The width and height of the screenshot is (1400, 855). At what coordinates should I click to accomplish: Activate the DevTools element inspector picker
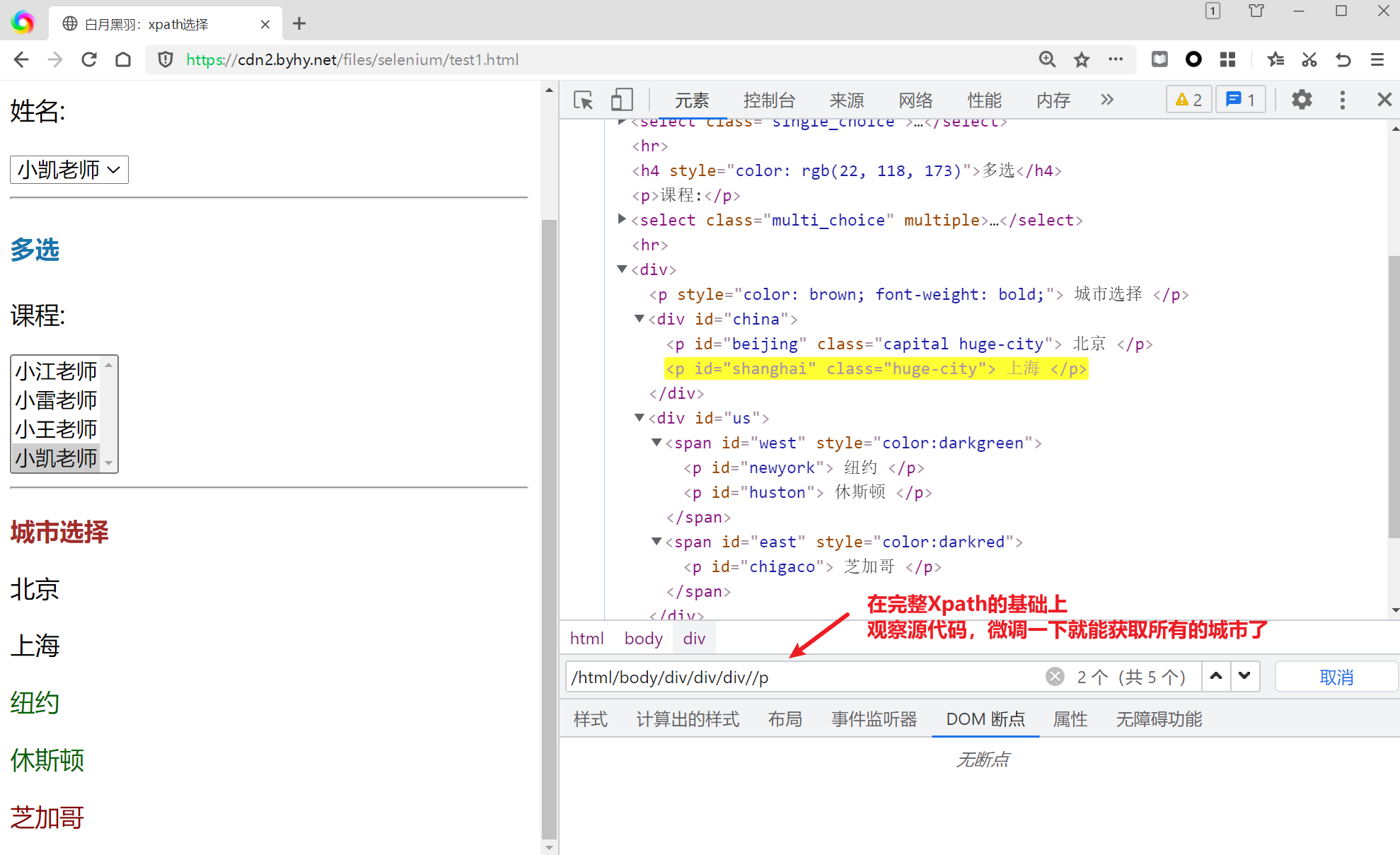(584, 100)
